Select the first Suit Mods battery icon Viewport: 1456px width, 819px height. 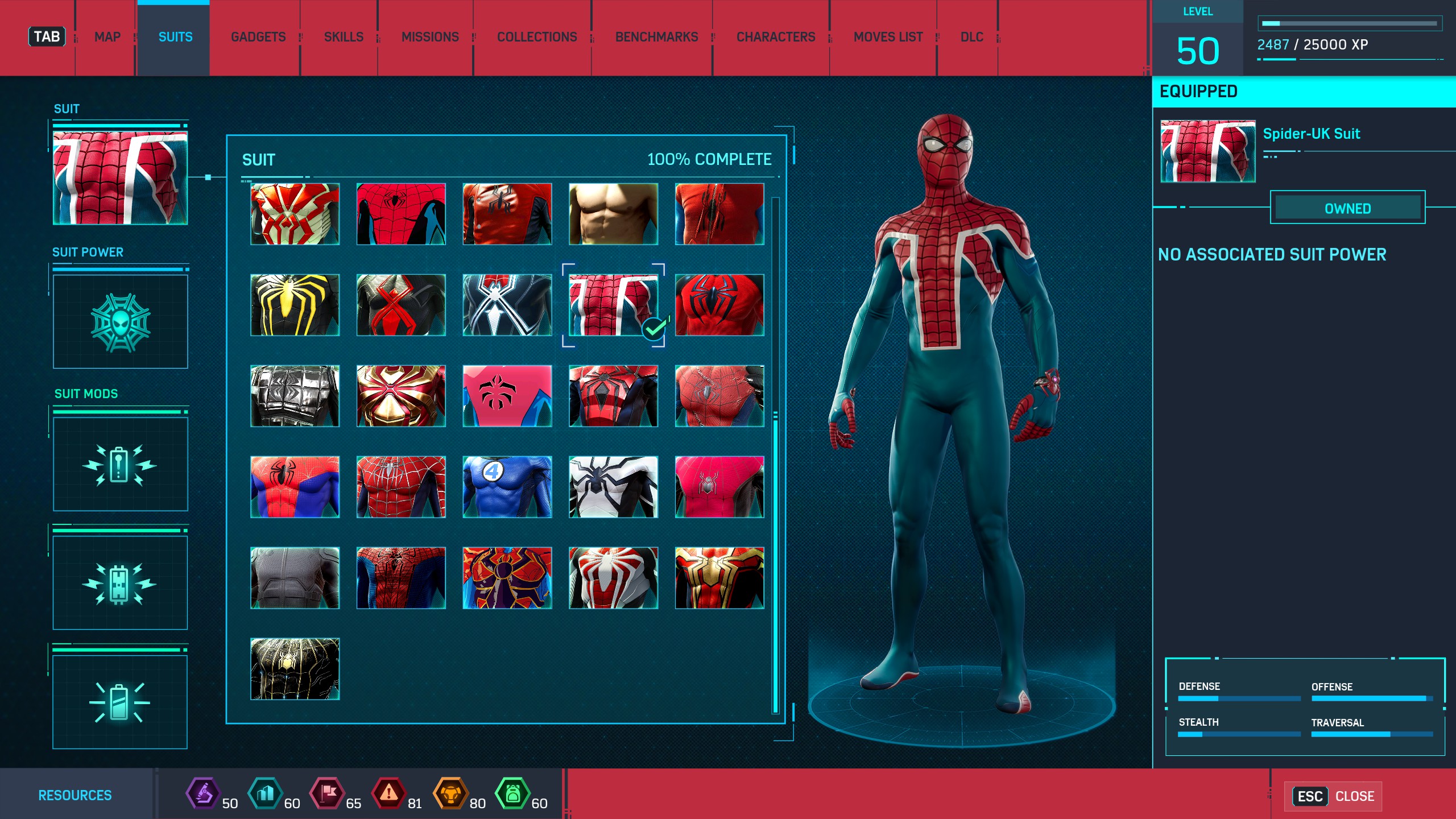[120, 465]
